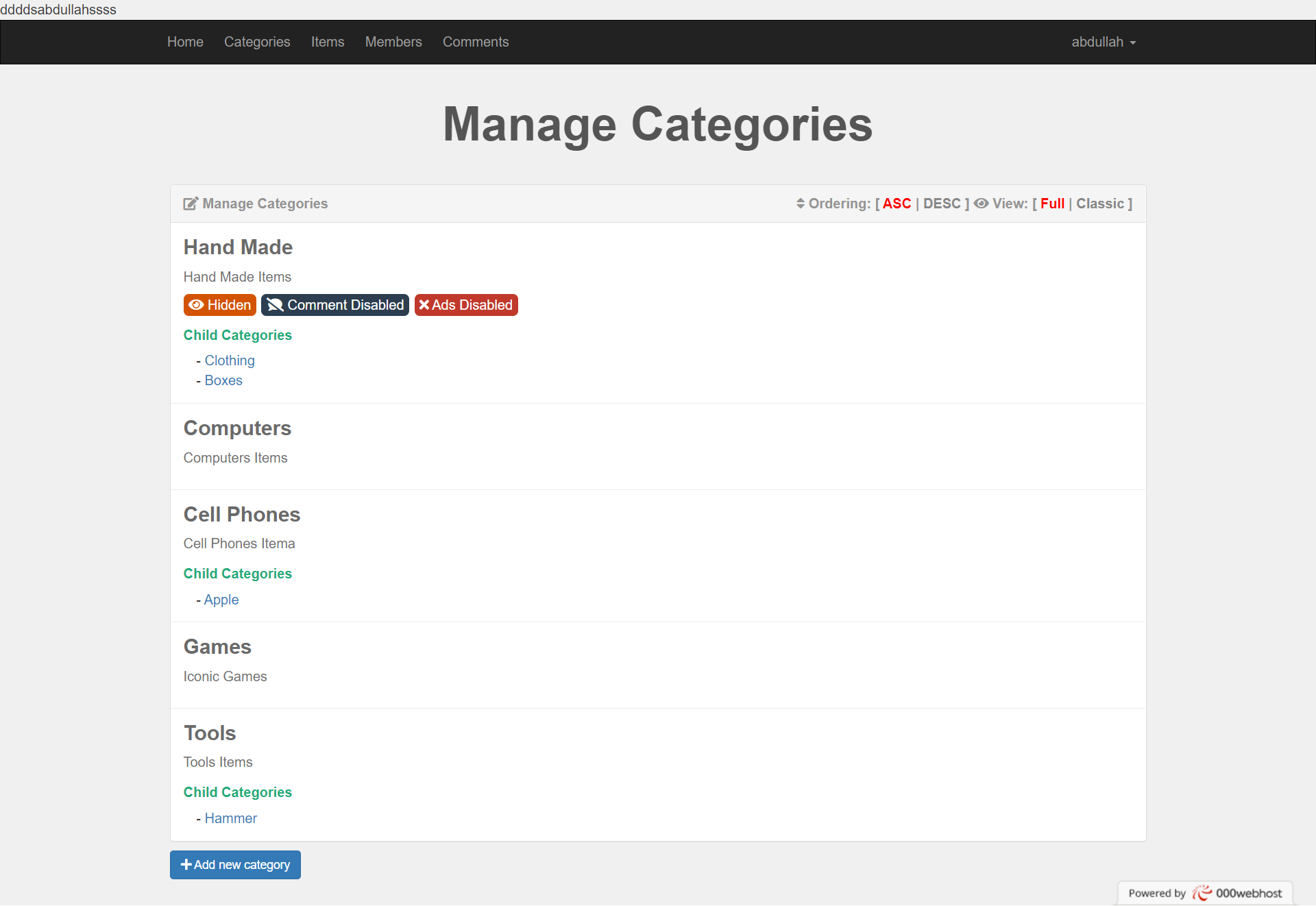The width and height of the screenshot is (1316, 906).
Task: Toggle the Ads Disabled badge
Action: [466, 305]
